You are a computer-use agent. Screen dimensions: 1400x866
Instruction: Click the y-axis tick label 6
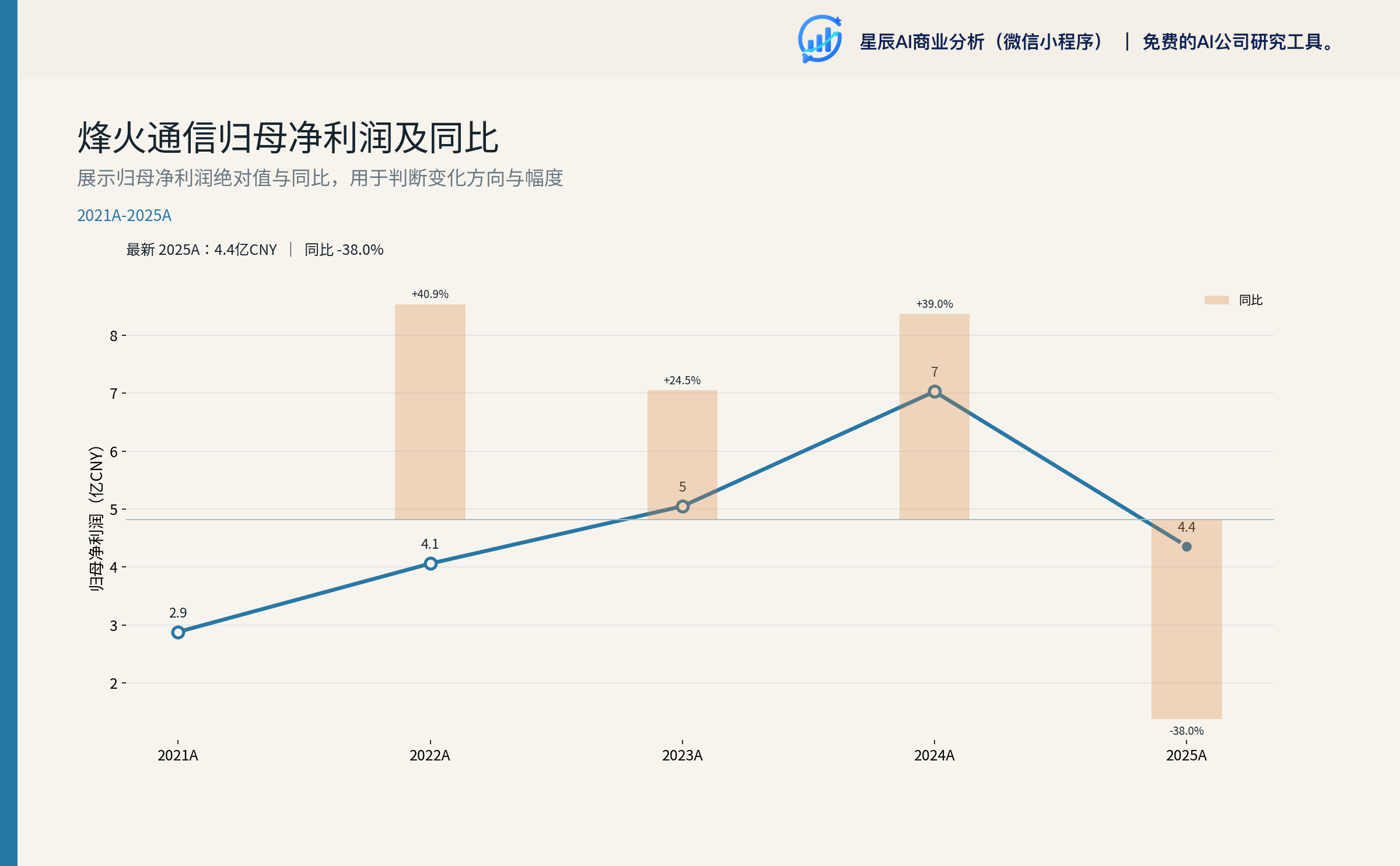114,452
